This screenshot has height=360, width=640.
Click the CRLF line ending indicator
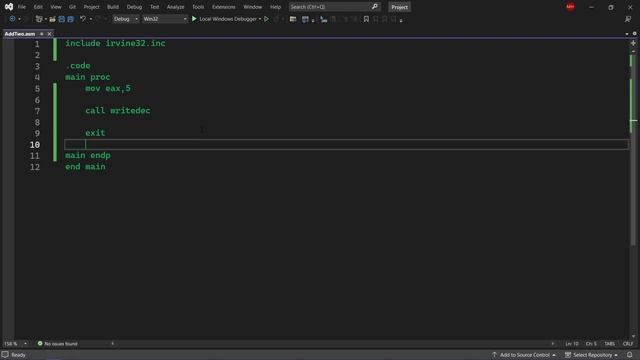[x=627, y=344]
